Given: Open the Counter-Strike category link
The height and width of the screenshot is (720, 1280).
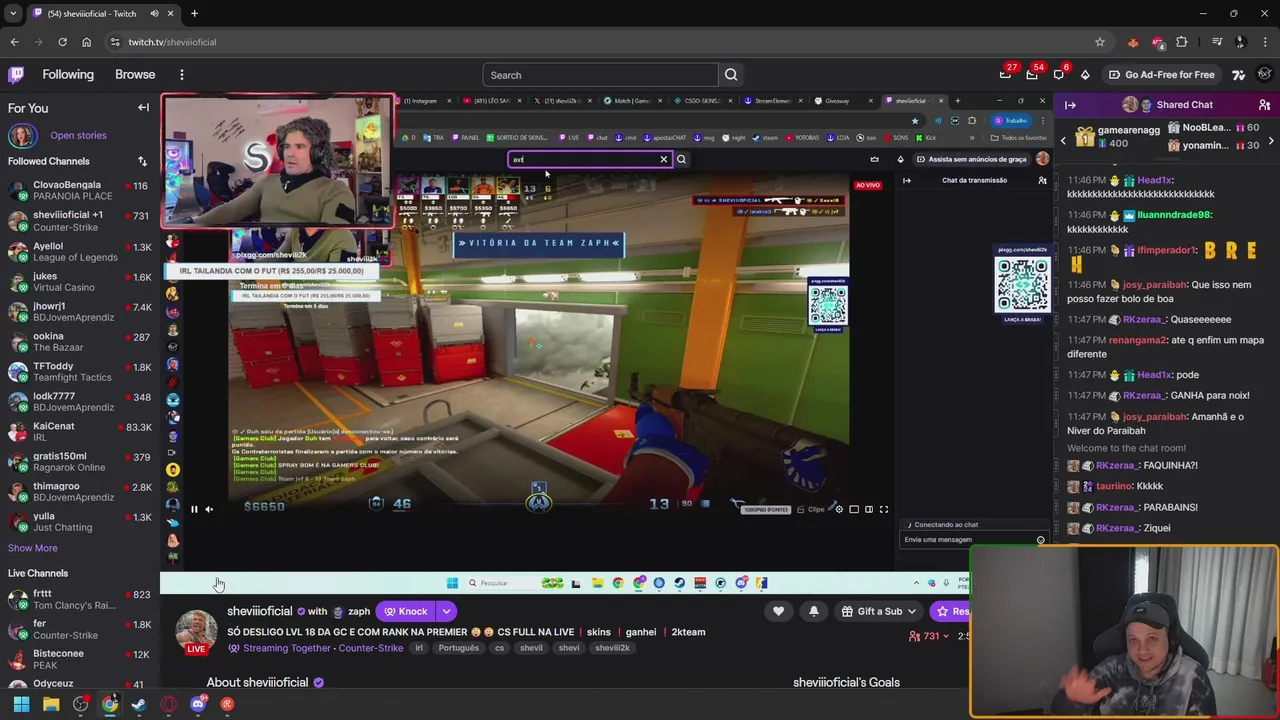Looking at the screenshot, I should point(370,648).
